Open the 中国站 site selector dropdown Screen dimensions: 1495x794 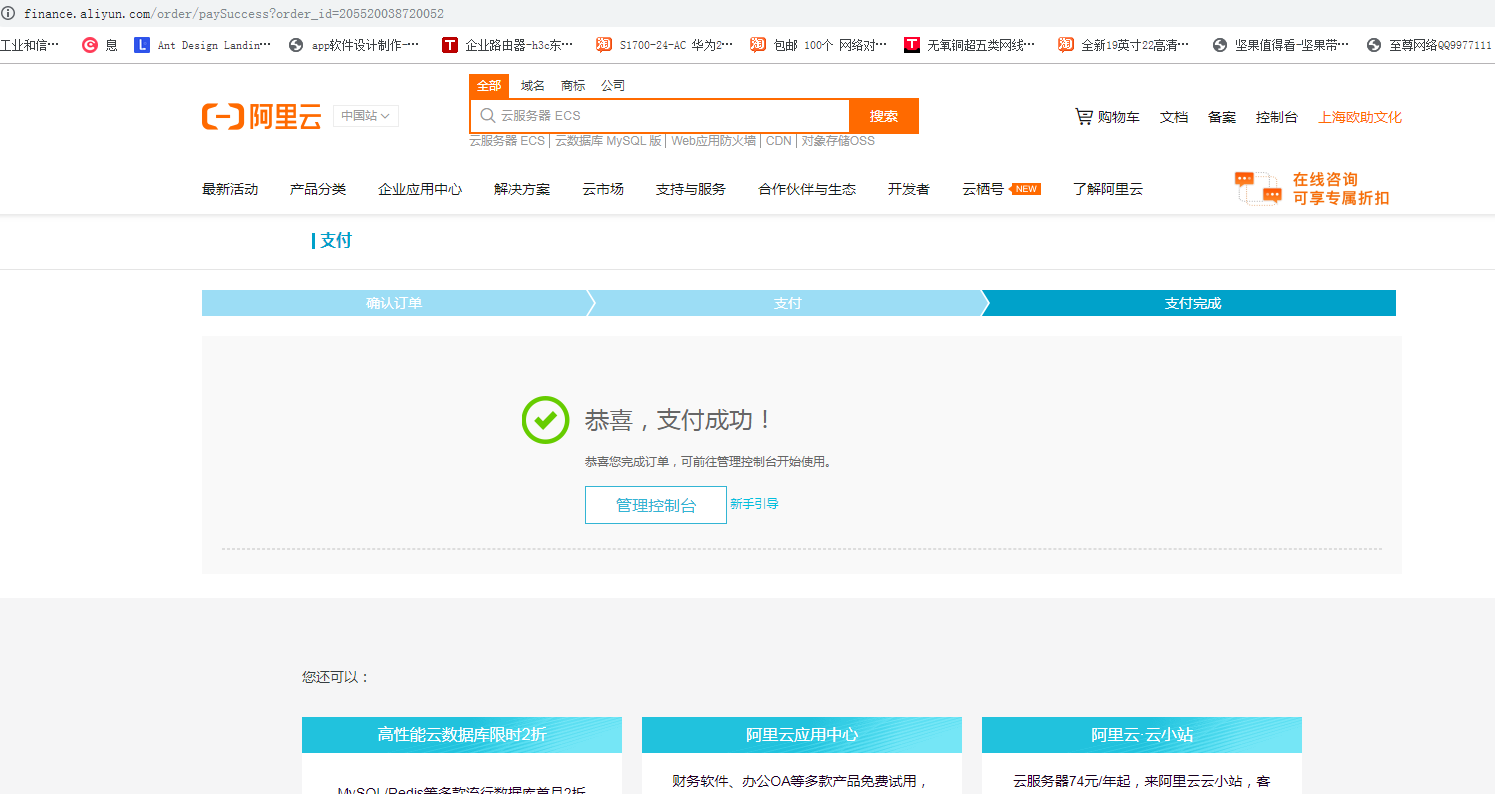[366, 116]
